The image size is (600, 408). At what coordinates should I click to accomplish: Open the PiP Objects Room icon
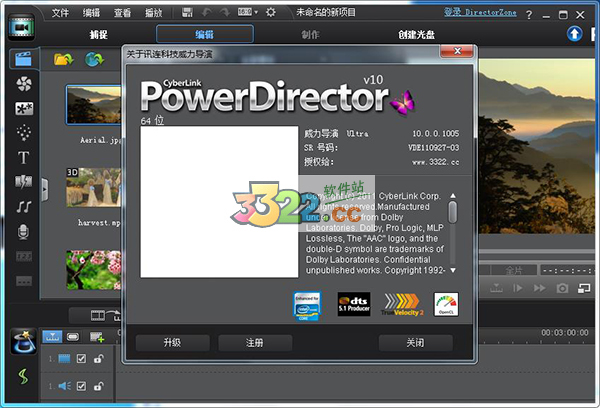pos(24,109)
